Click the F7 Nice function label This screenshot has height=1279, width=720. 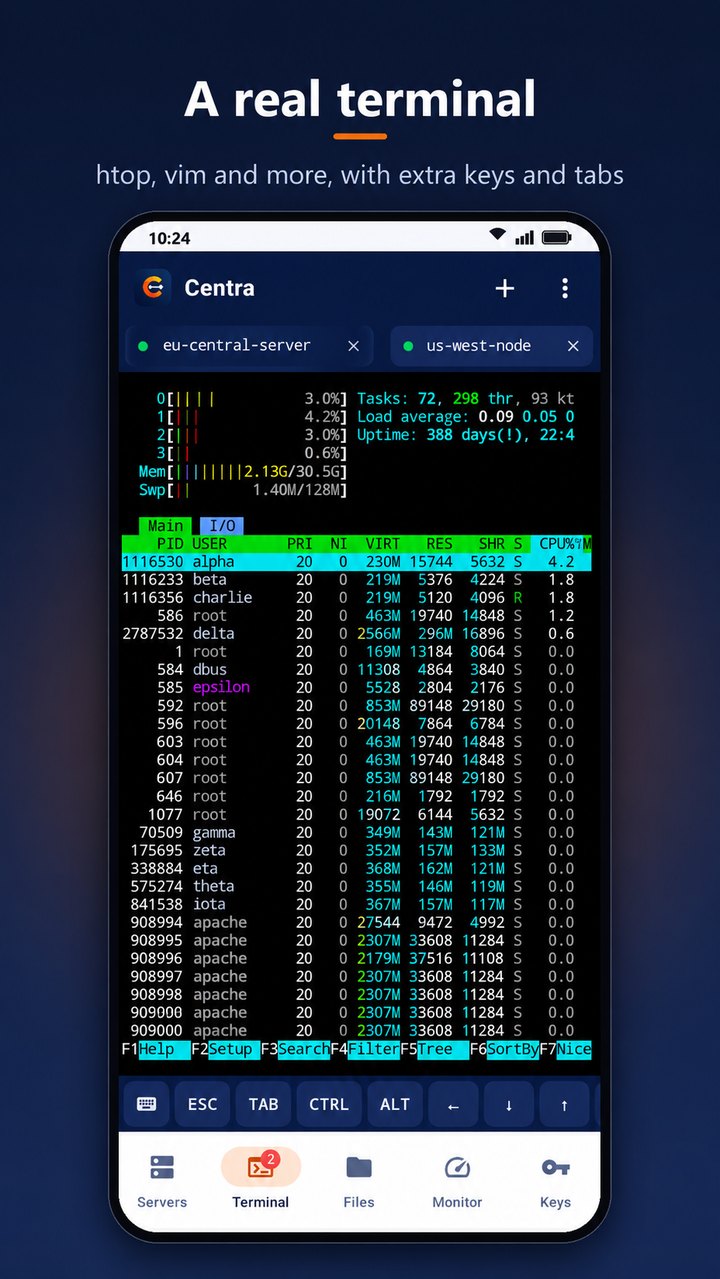coord(565,1049)
